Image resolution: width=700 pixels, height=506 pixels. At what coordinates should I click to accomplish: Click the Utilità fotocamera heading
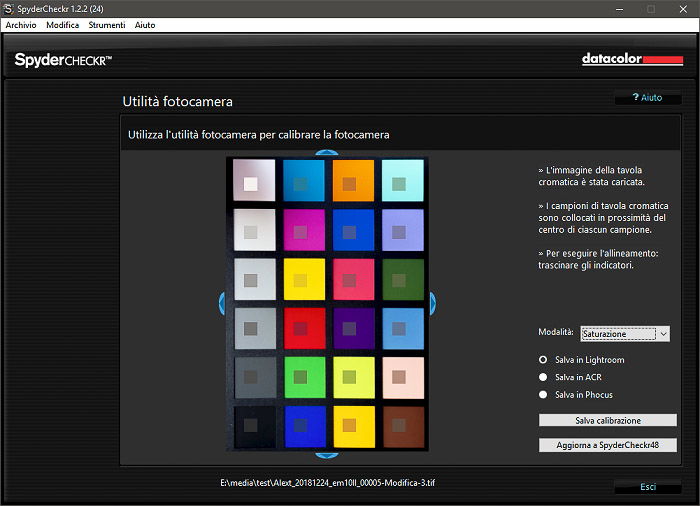(177, 101)
